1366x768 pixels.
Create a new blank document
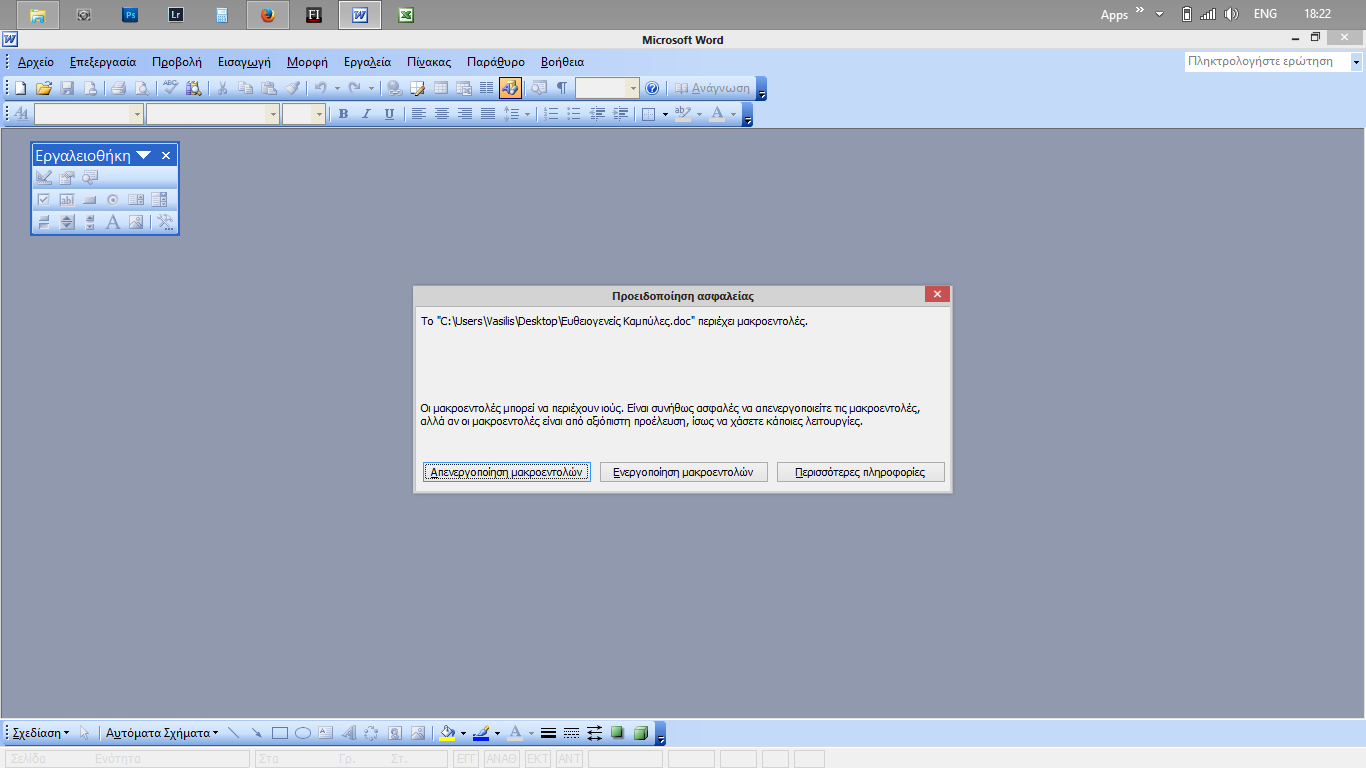click(x=20, y=88)
